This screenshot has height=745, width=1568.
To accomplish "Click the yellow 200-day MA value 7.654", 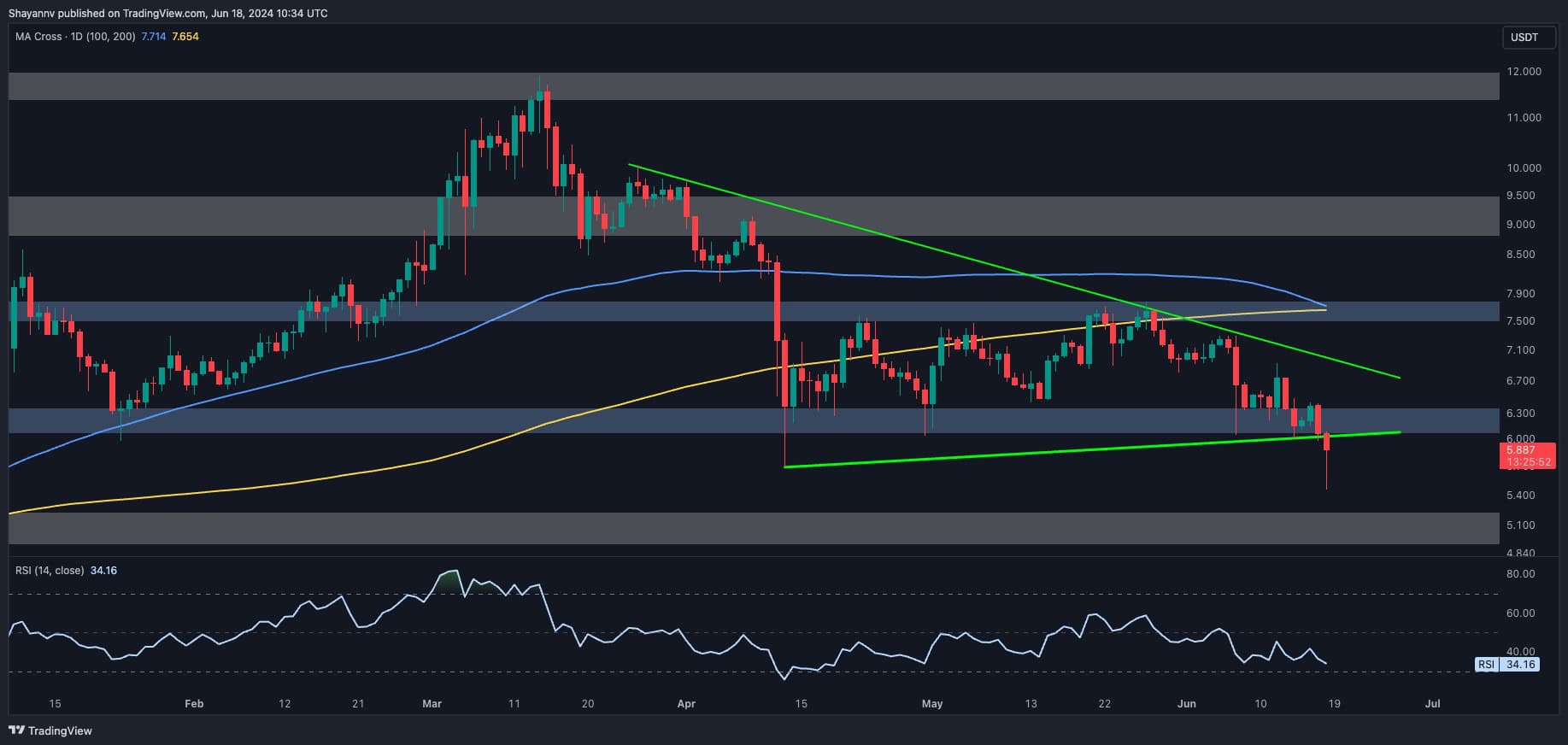I will click(185, 37).
